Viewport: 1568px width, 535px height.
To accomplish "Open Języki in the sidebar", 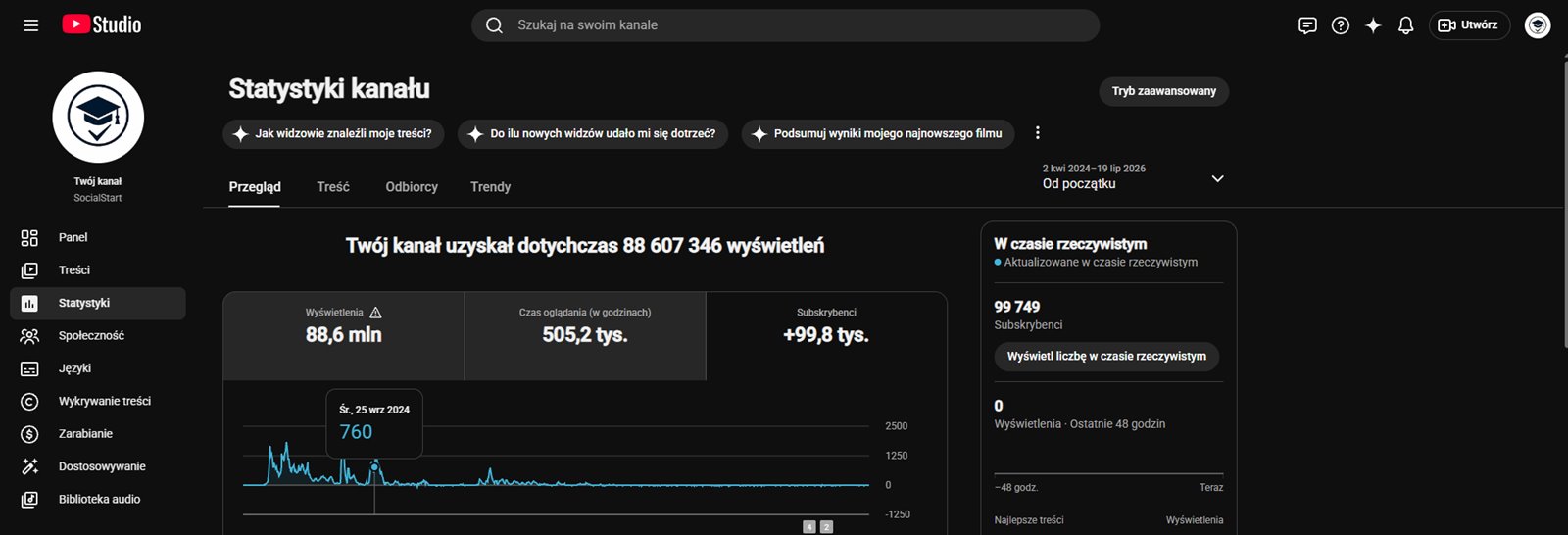I will click(98, 368).
